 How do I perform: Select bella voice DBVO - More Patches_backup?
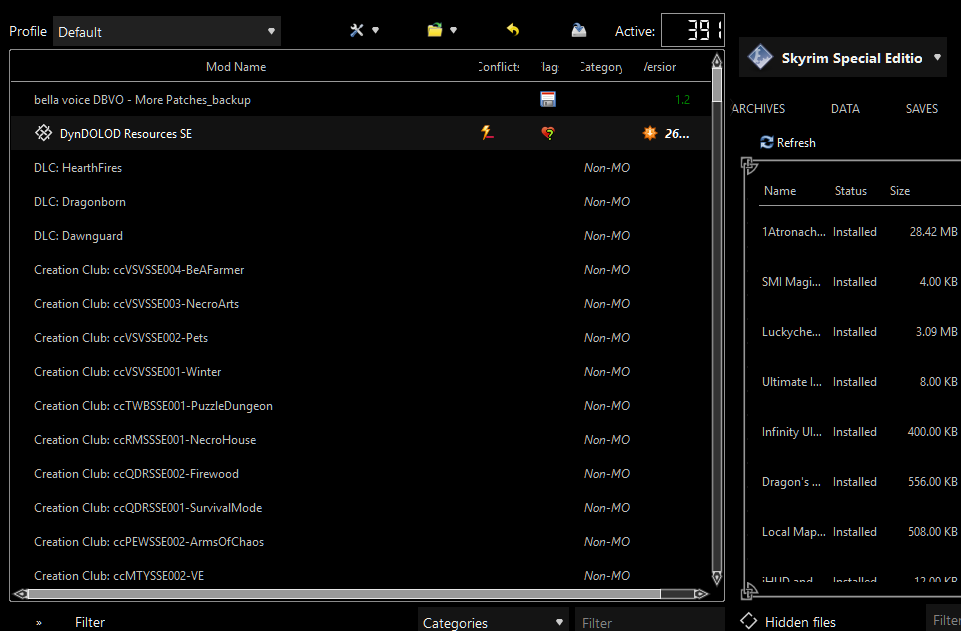point(361,99)
